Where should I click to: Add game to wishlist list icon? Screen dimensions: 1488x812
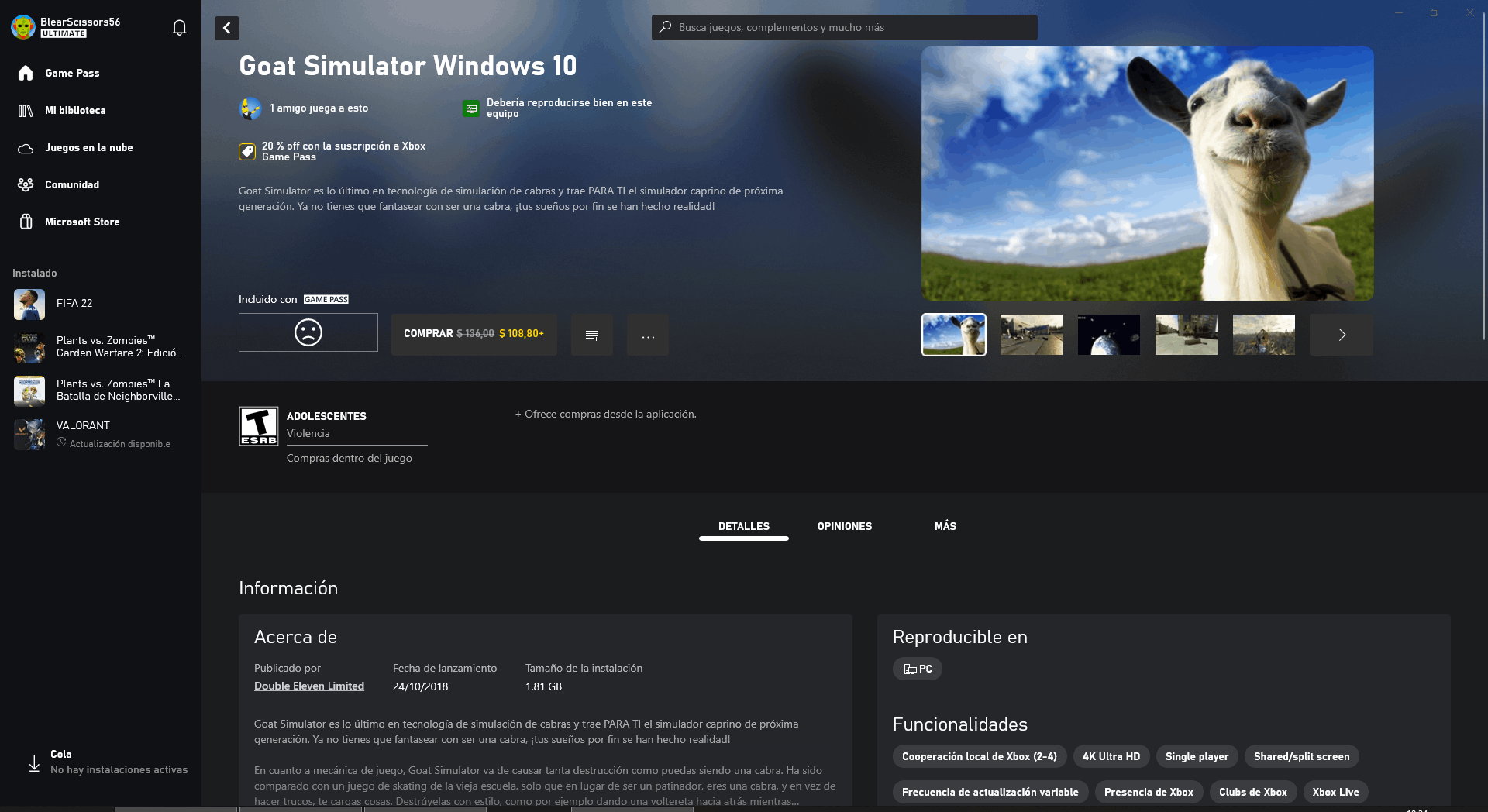coord(592,335)
